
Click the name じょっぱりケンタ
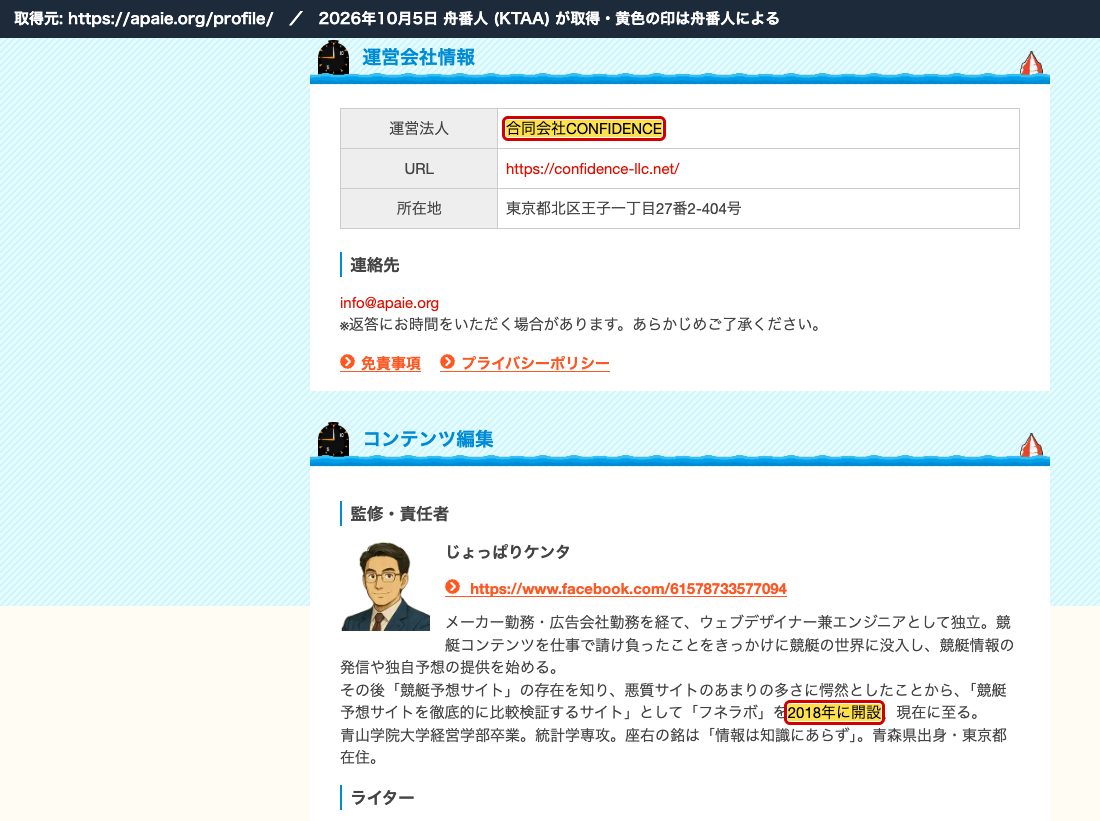tap(508, 552)
